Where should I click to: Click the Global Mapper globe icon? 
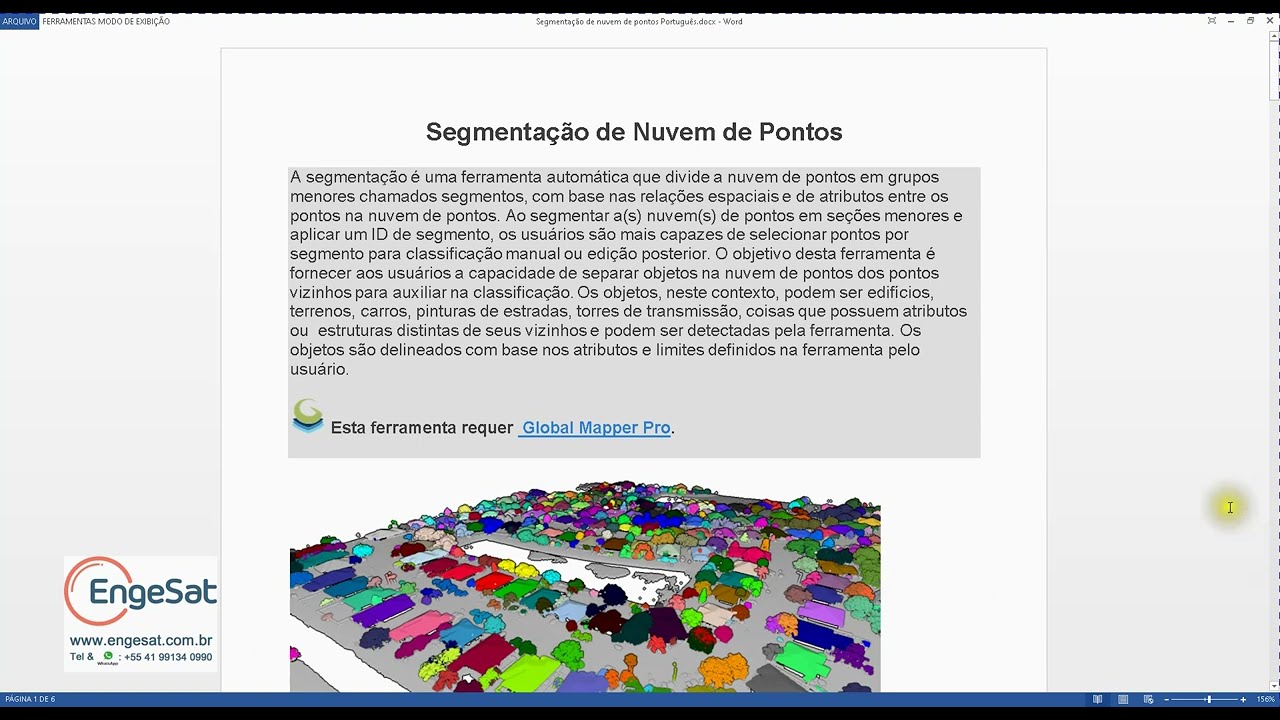point(308,416)
